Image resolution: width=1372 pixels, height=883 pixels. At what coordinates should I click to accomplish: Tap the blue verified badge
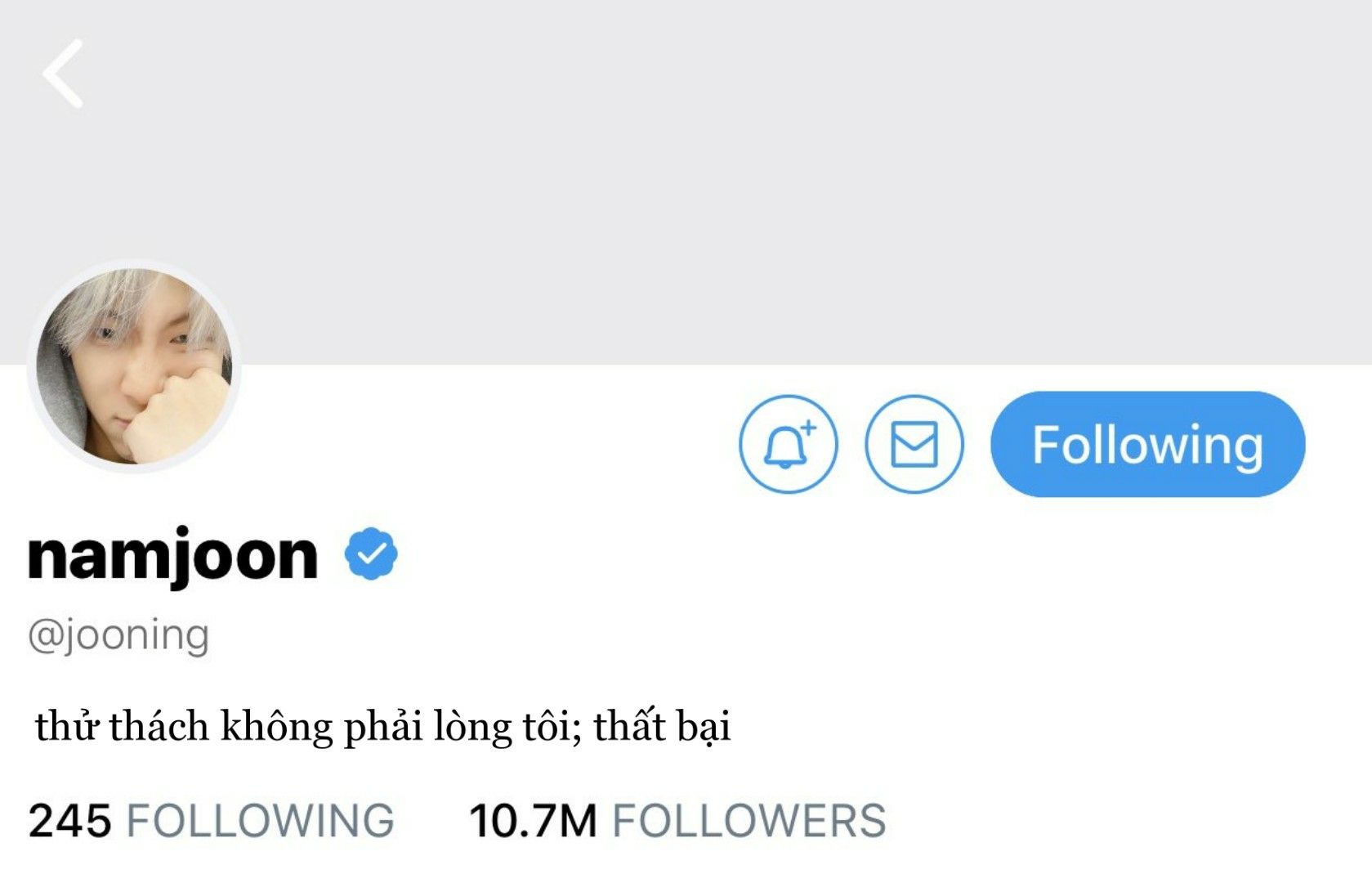pyautogui.click(x=371, y=554)
